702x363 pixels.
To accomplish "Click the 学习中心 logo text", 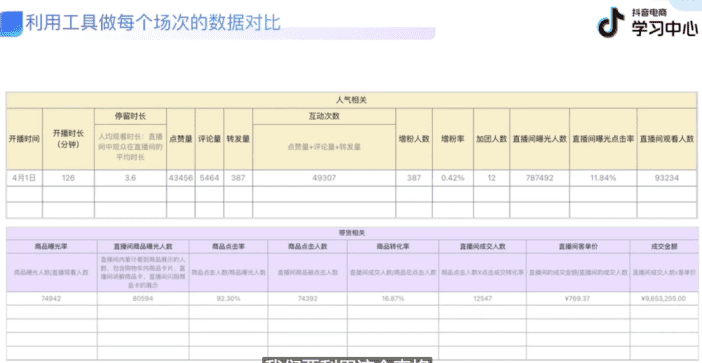I will point(664,28).
